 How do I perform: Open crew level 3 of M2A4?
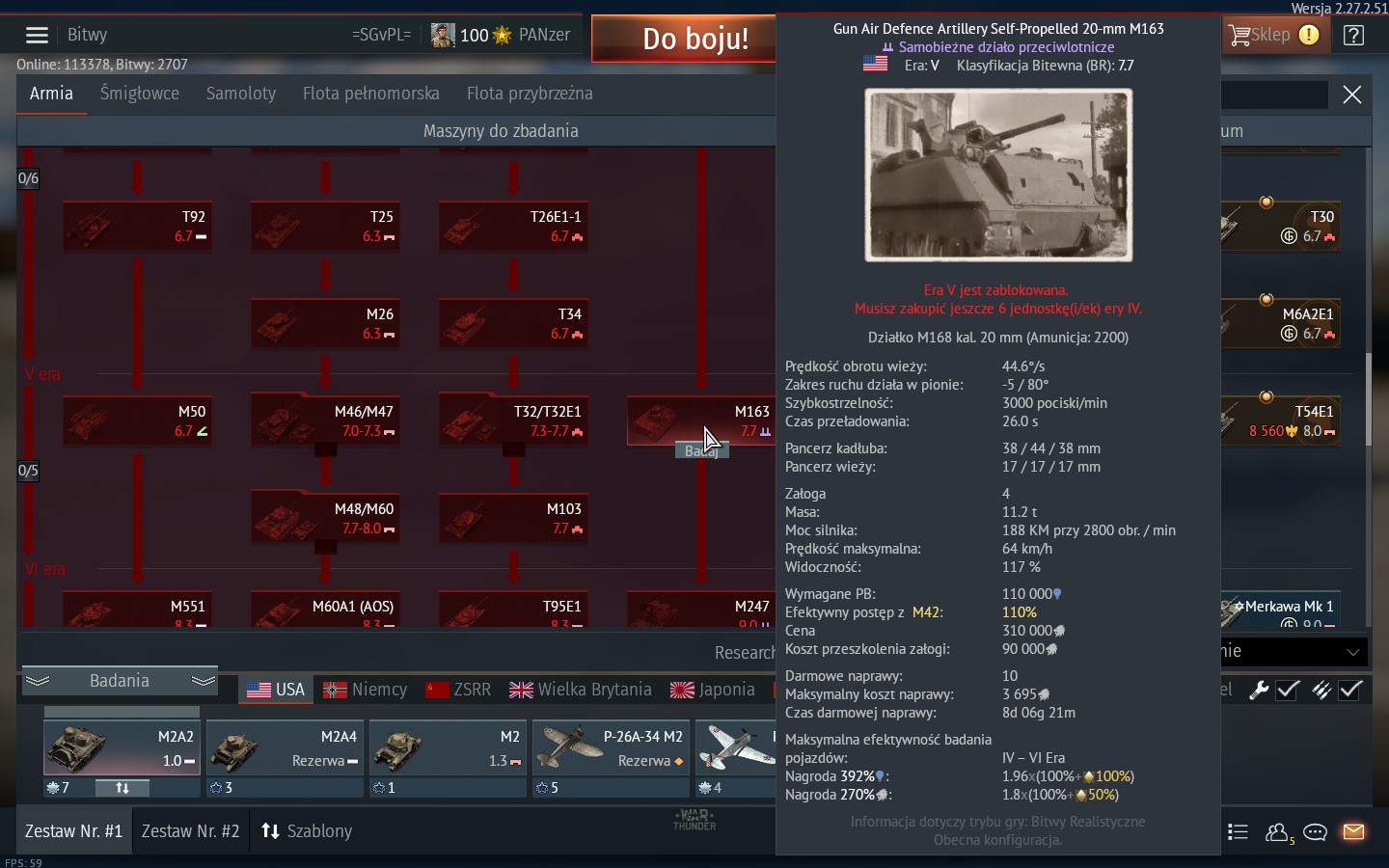point(222,788)
